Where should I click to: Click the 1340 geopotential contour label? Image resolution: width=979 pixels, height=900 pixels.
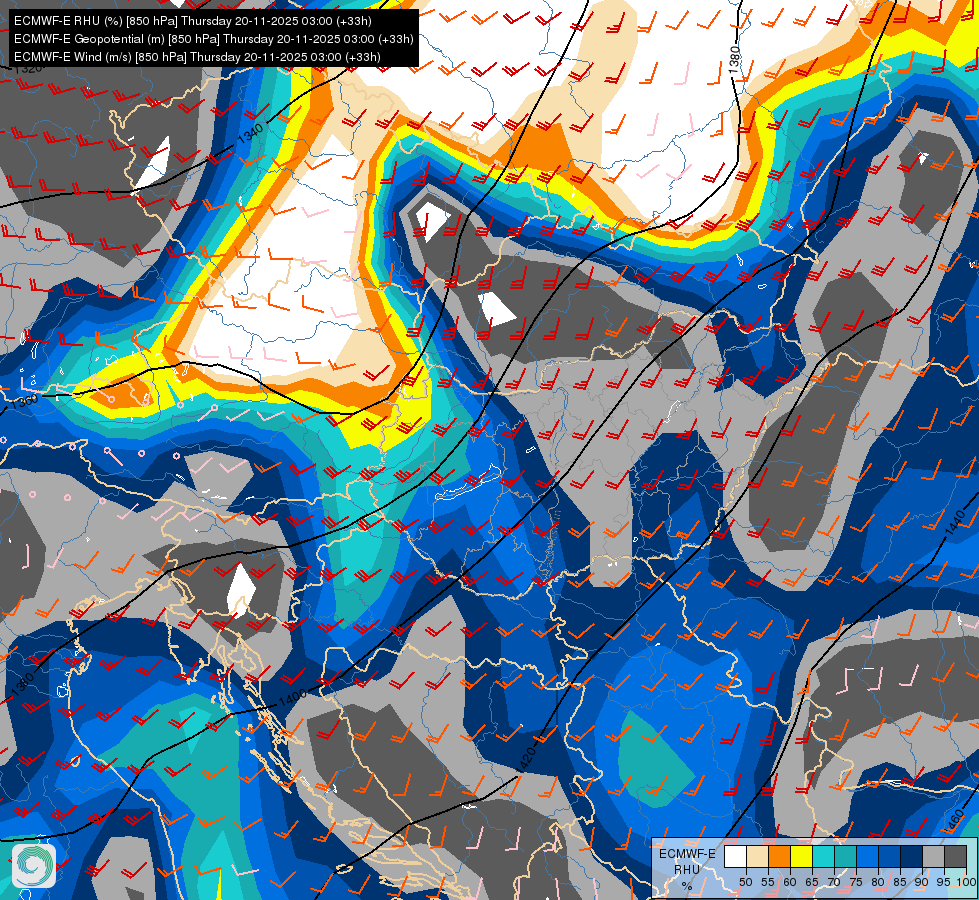point(250,135)
